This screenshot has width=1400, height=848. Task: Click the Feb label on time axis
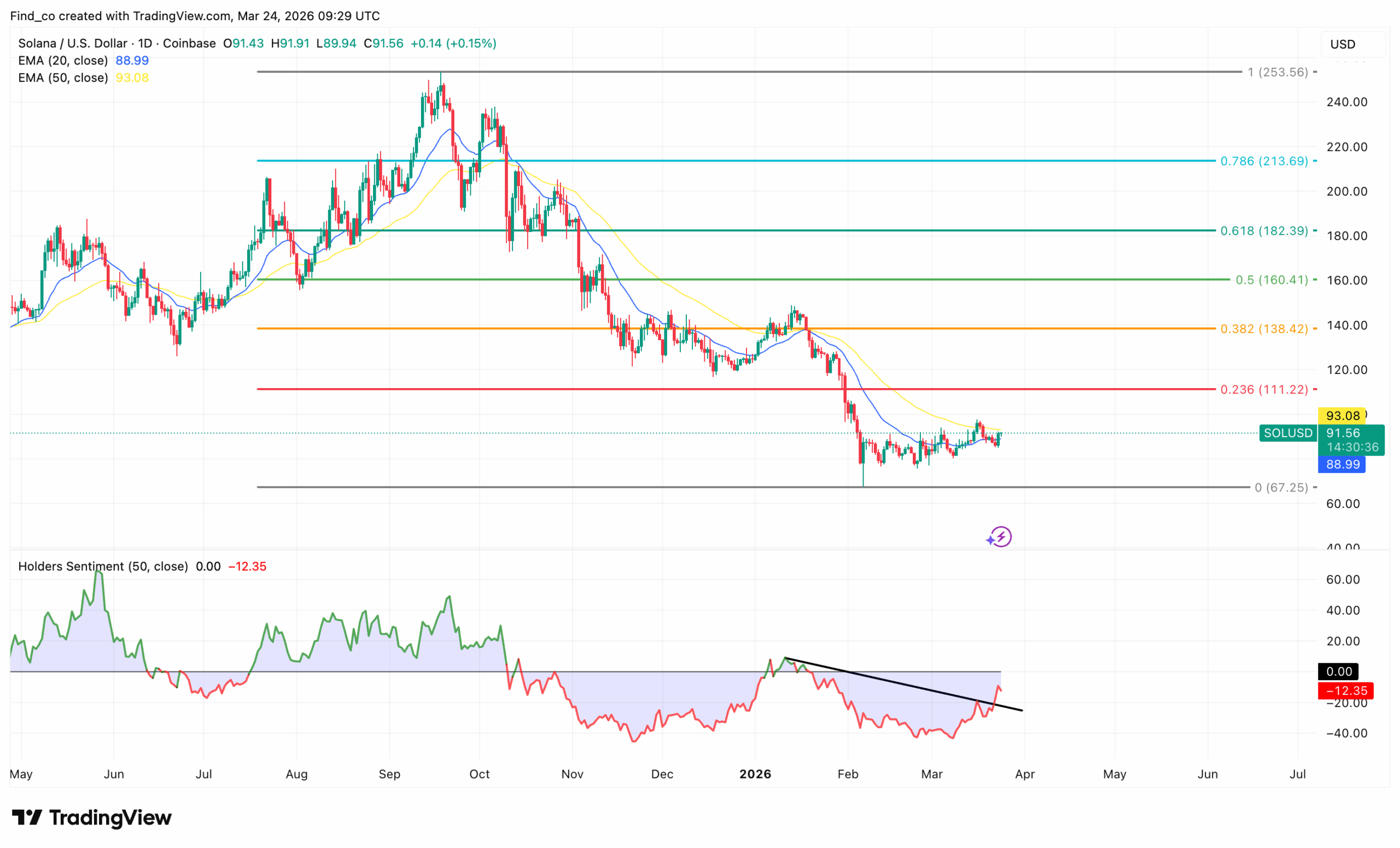pos(848,774)
